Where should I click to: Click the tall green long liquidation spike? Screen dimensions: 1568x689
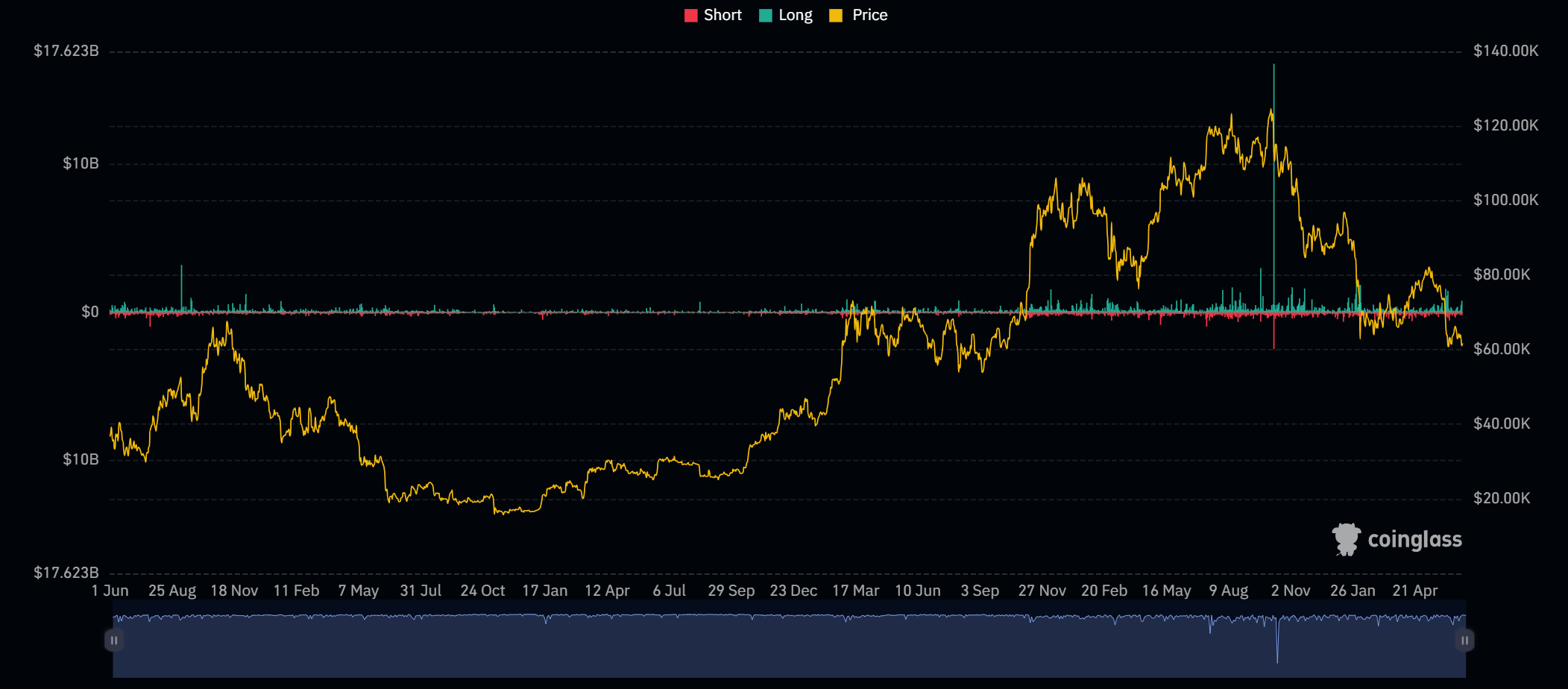1273,186
